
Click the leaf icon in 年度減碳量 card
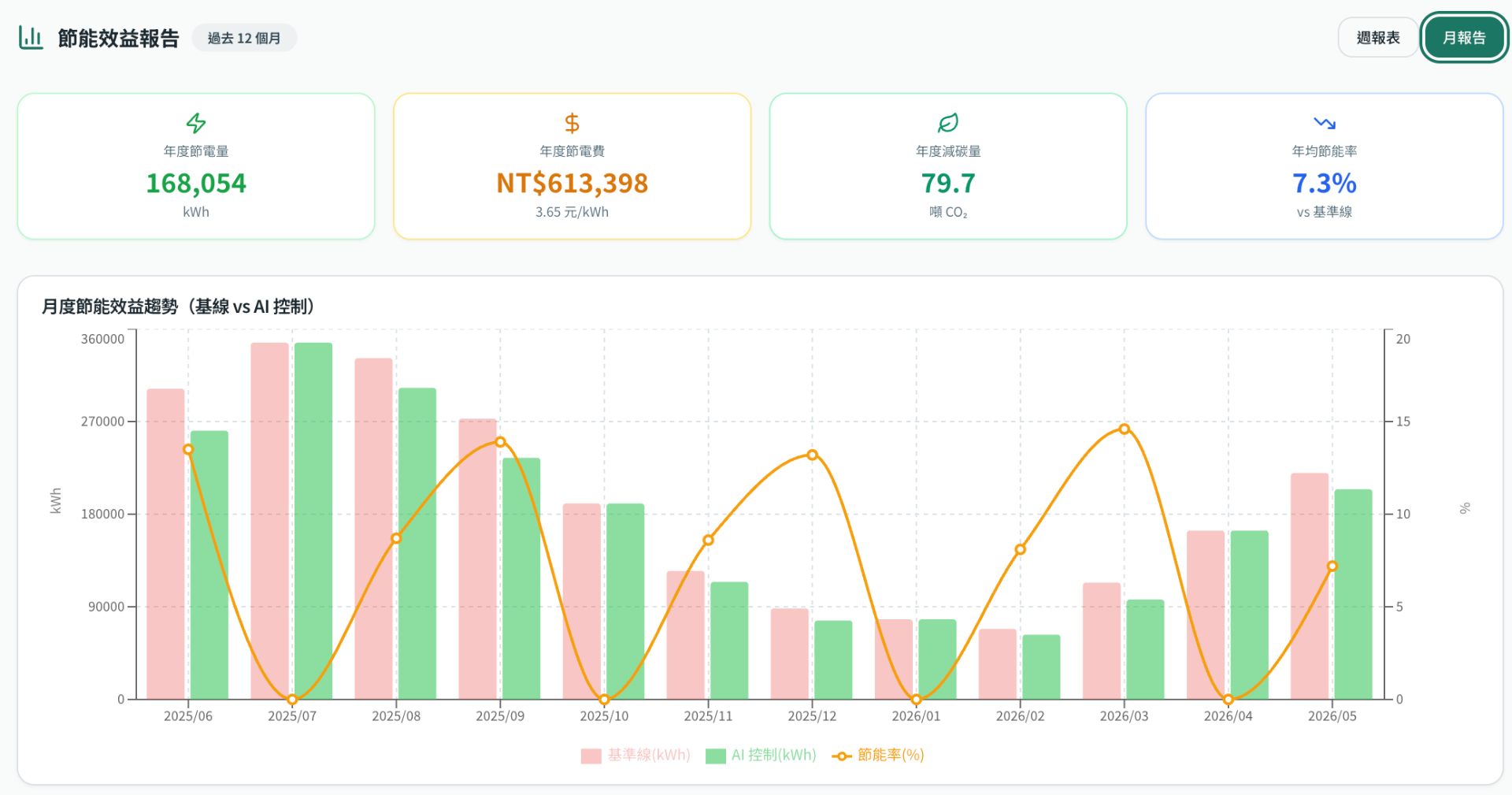pos(948,123)
